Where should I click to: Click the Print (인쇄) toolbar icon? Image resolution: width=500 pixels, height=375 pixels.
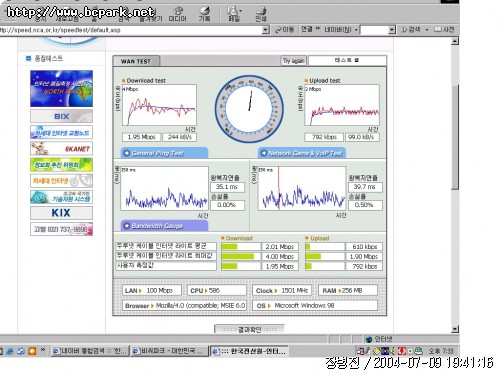click(261, 14)
